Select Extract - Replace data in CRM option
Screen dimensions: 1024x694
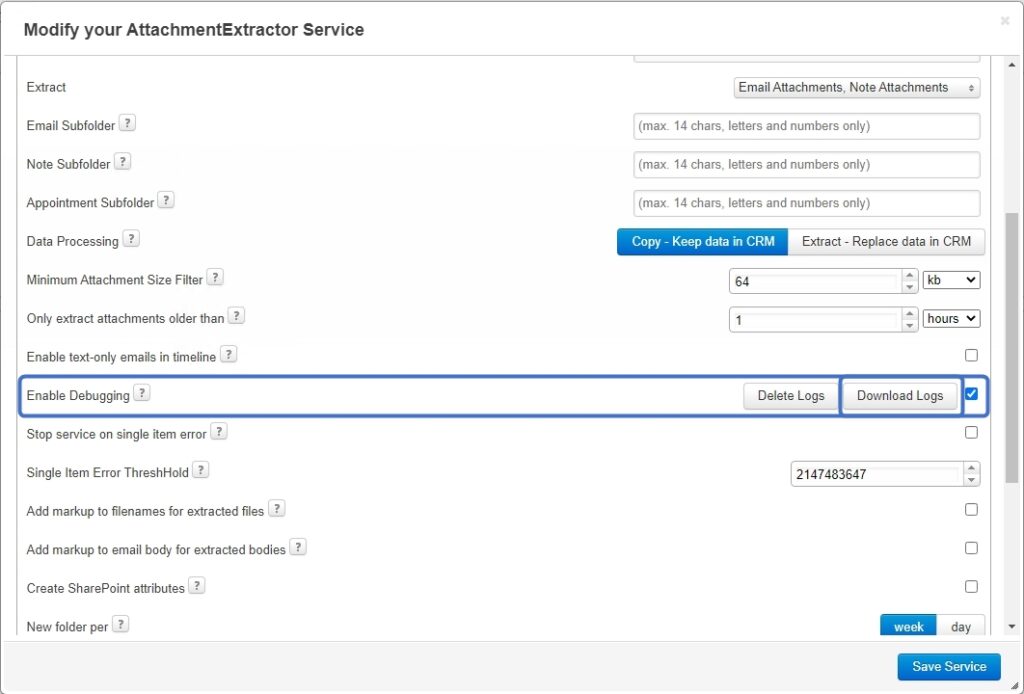point(886,242)
